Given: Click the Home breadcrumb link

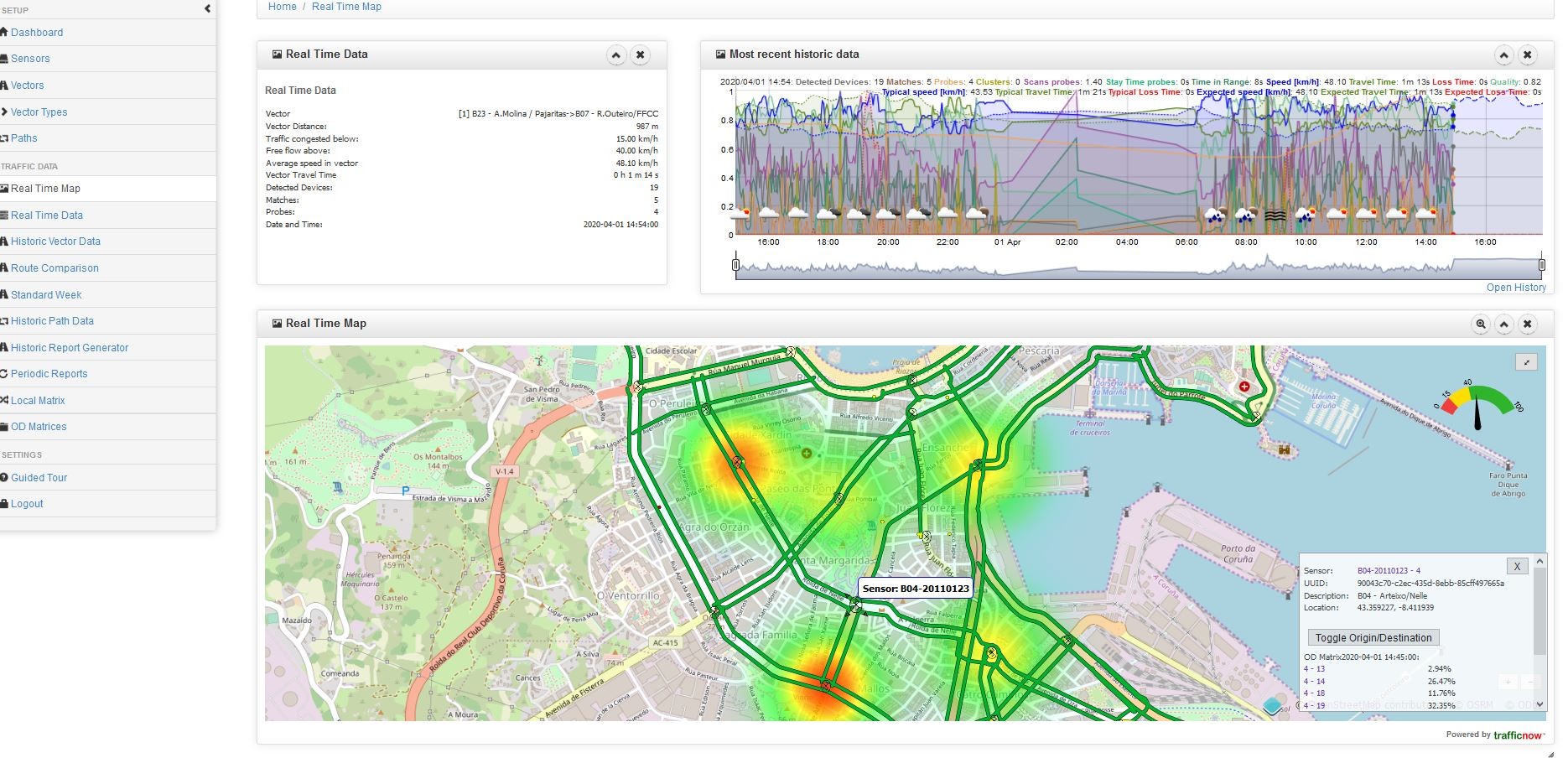Looking at the screenshot, I should (282, 7).
